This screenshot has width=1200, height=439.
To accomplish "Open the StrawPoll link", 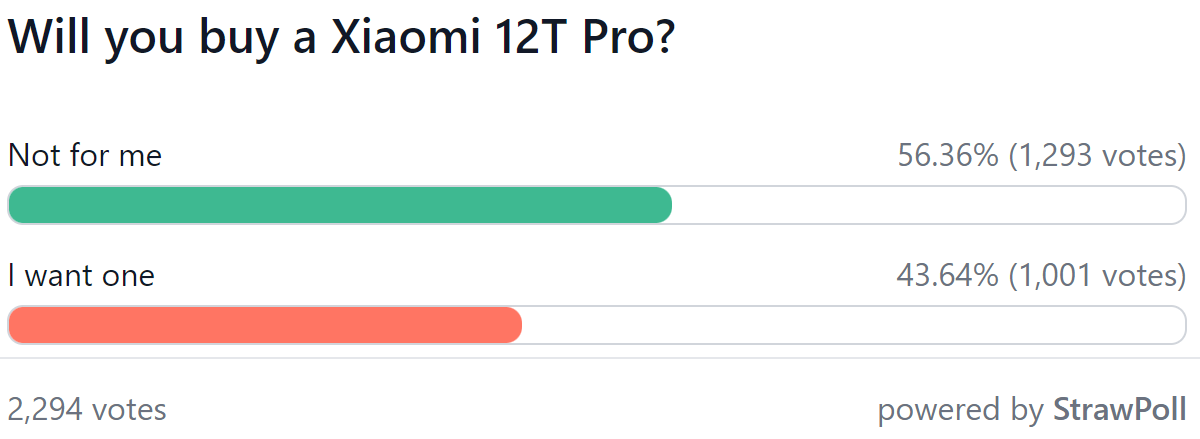I will coord(1120,409).
